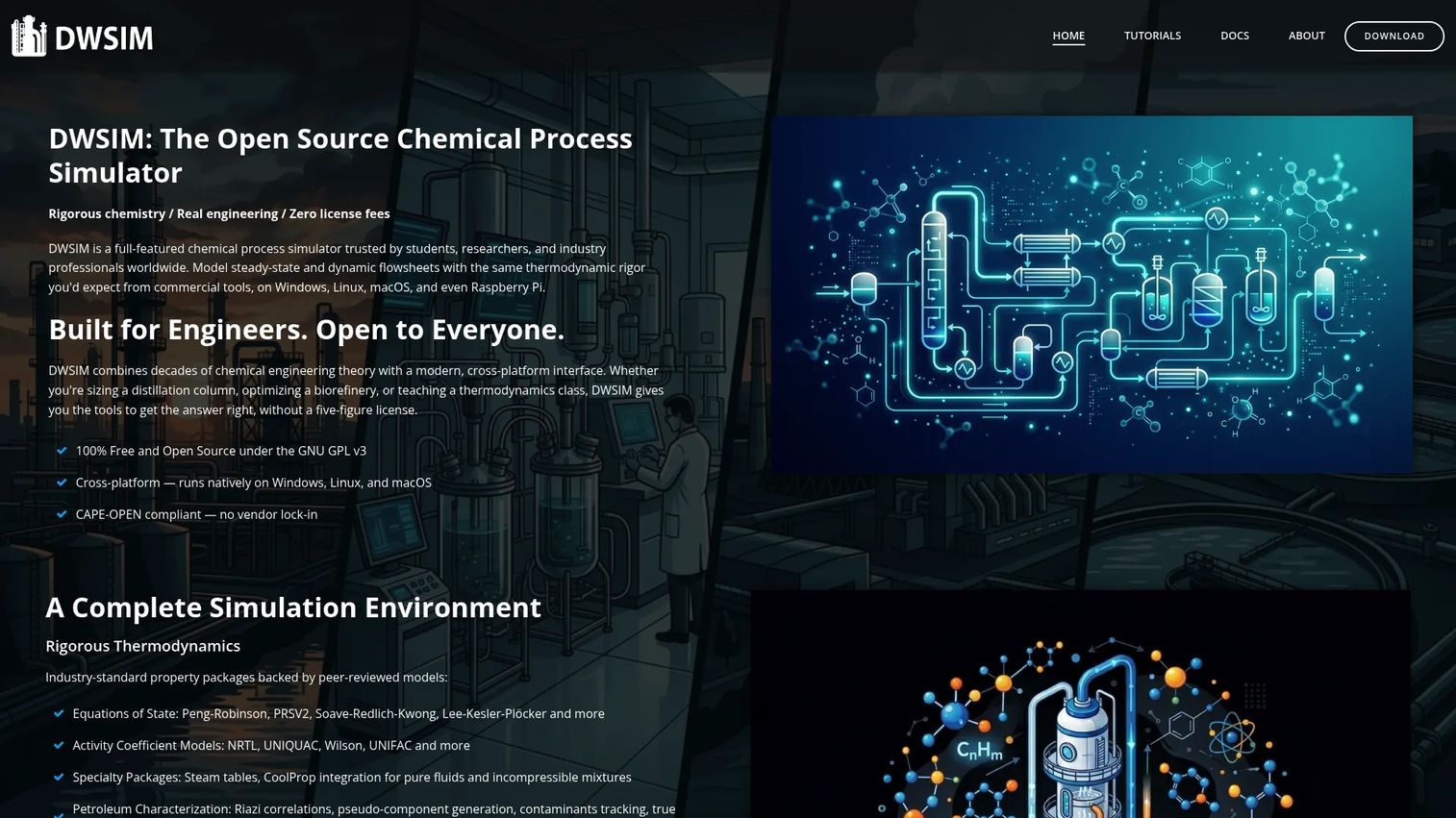Click heading 'A Complete Simulation Environment'
1456x818 pixels.
pos(293,607)
